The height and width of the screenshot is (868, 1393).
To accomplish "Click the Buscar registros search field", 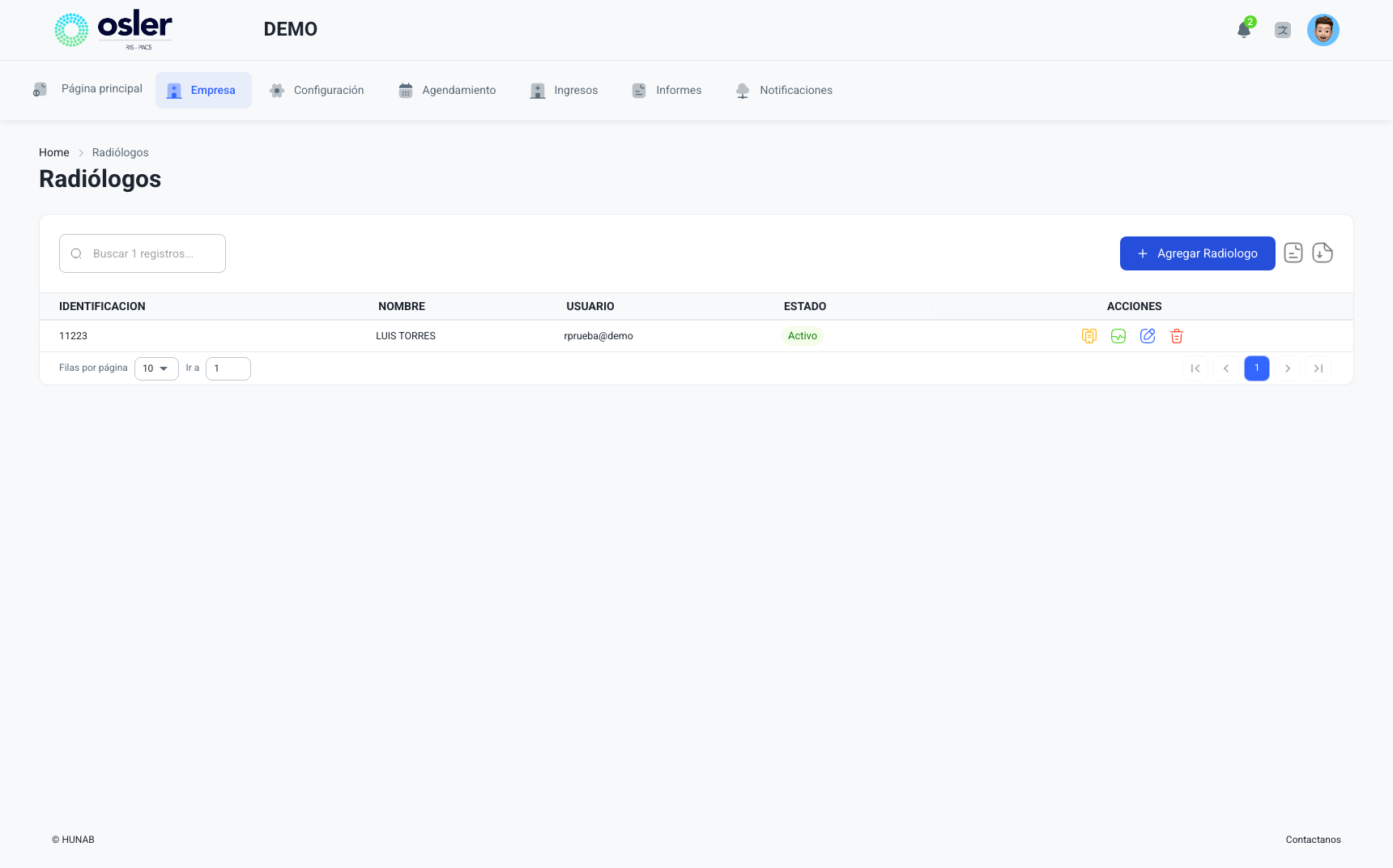I will click(x=143, y=253).
